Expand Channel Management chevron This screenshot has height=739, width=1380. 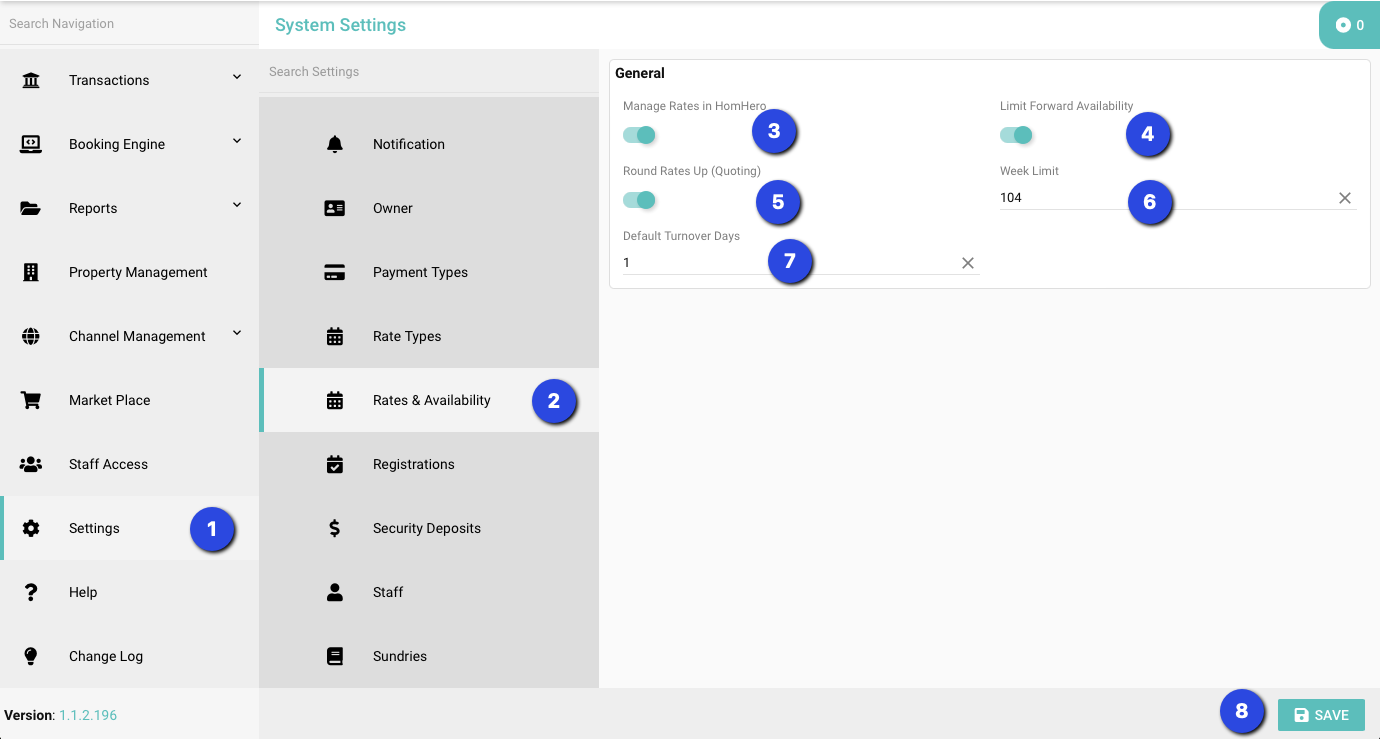[237, 333]
